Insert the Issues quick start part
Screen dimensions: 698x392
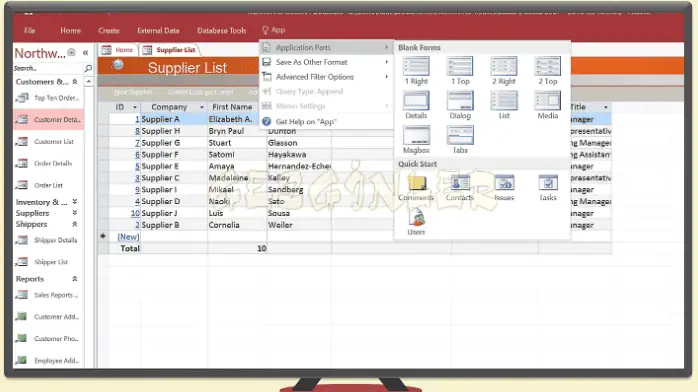coord(504,187)
